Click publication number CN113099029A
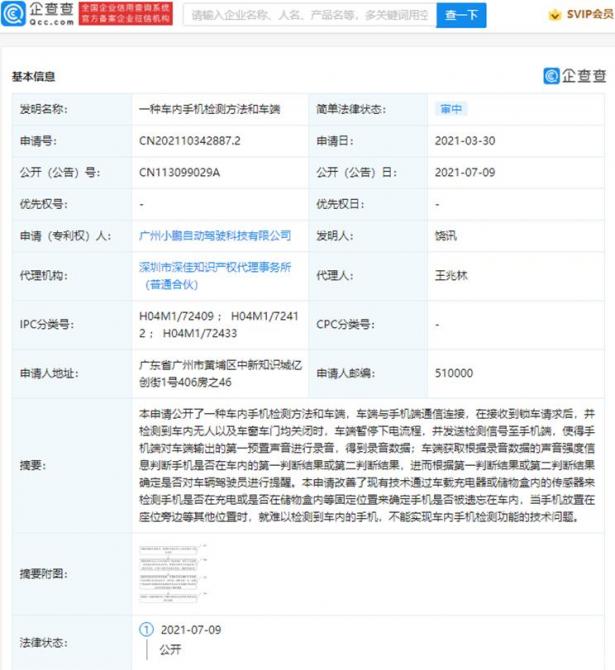Image resolution: width=615 pixels, height=670 pixels. (179, 172)
